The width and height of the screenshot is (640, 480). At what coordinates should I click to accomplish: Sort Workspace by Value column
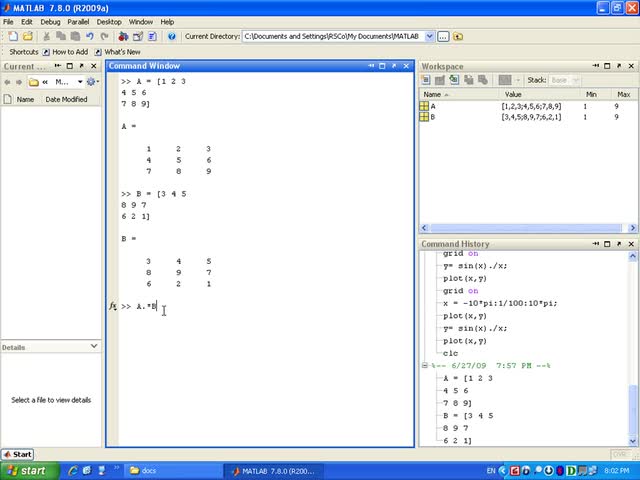click(x=513, y=94)
